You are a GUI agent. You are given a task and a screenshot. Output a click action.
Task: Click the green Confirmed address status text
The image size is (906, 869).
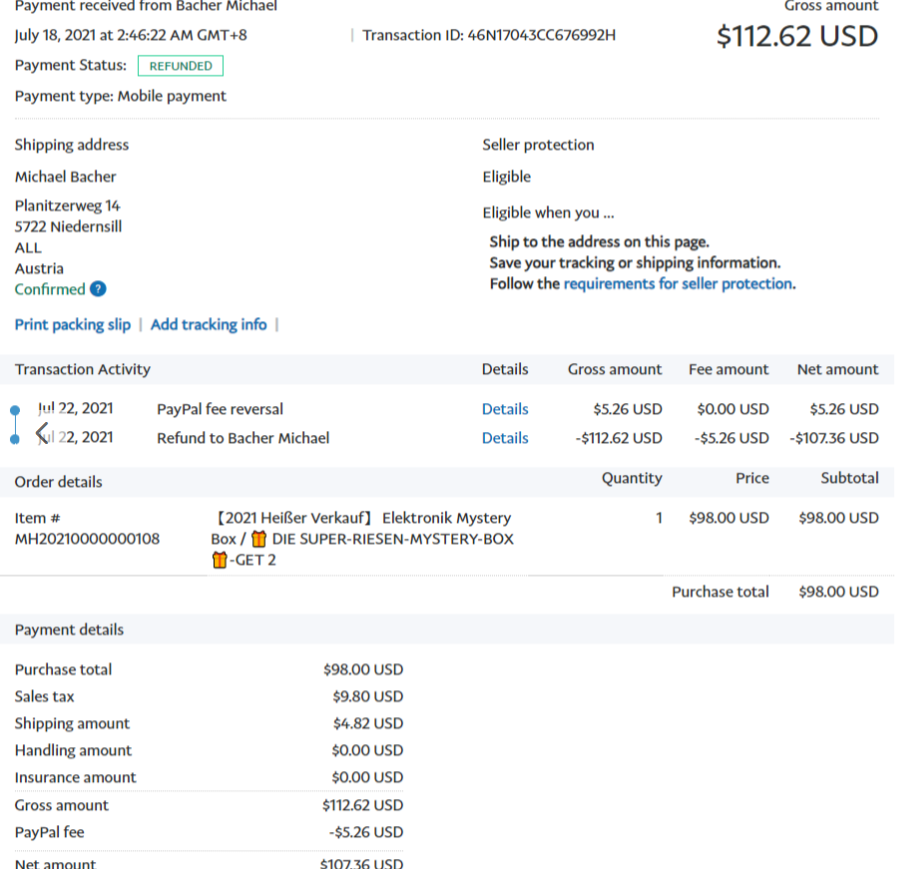[50, 290]
